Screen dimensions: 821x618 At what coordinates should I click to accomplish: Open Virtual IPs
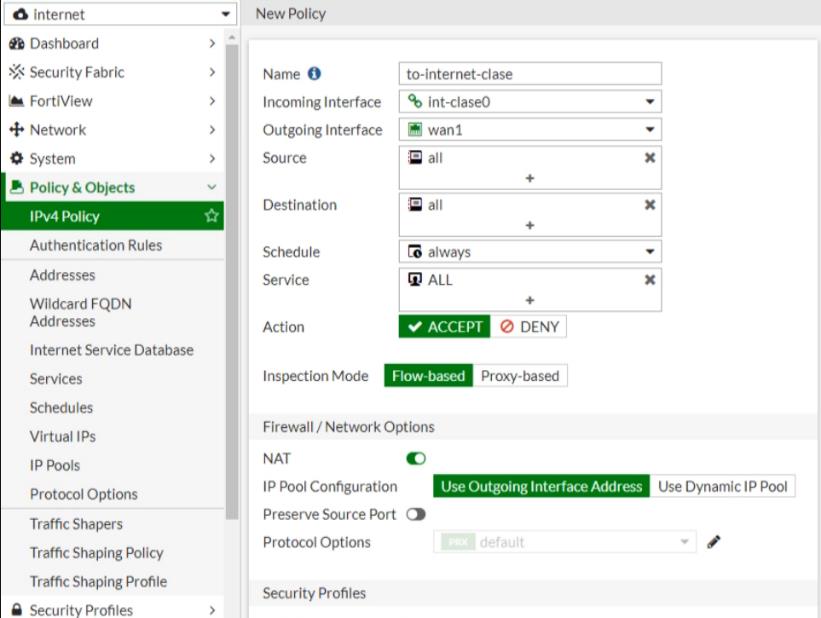point(113,436)
